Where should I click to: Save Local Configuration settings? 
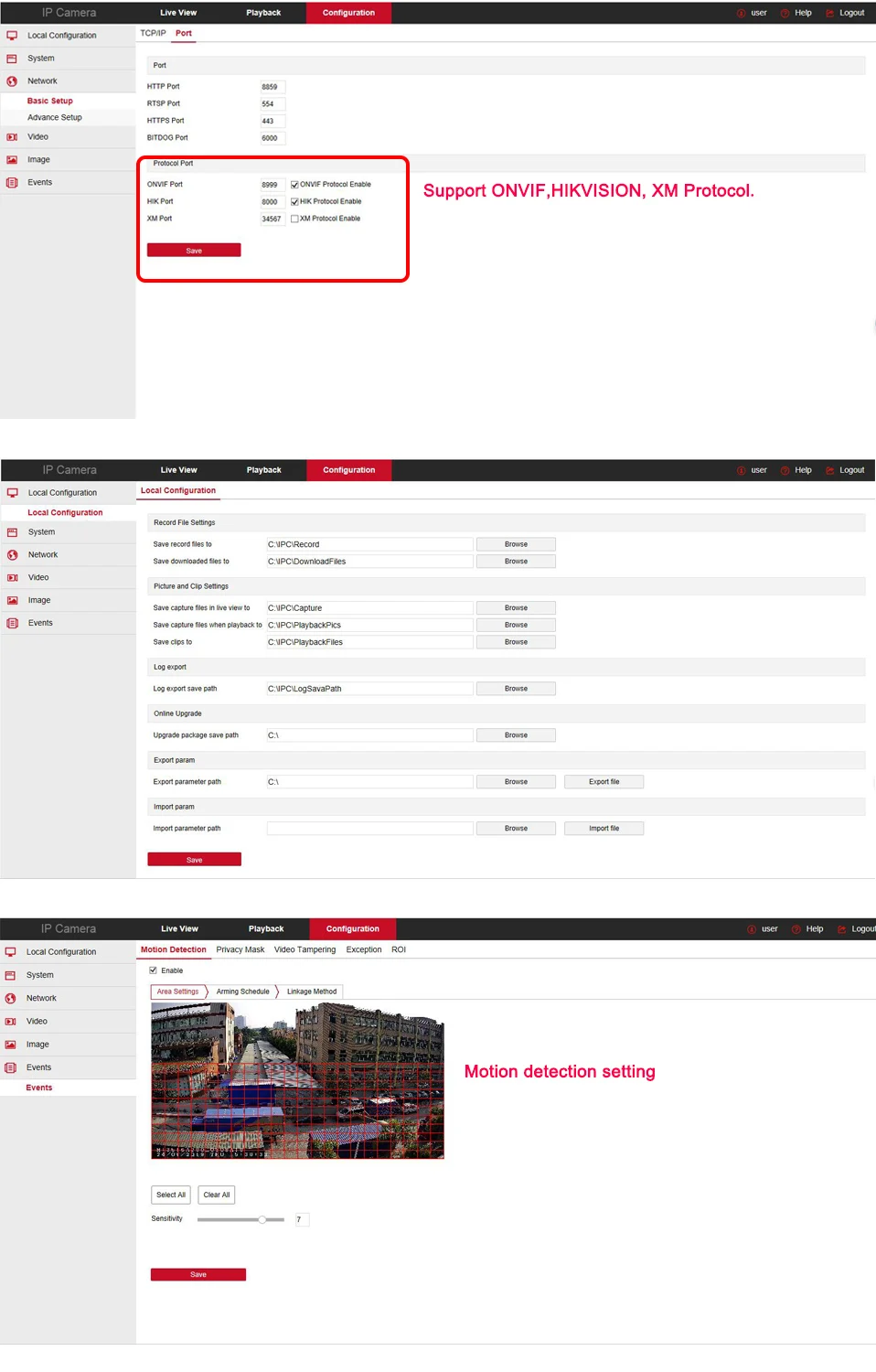coord(195,860)
